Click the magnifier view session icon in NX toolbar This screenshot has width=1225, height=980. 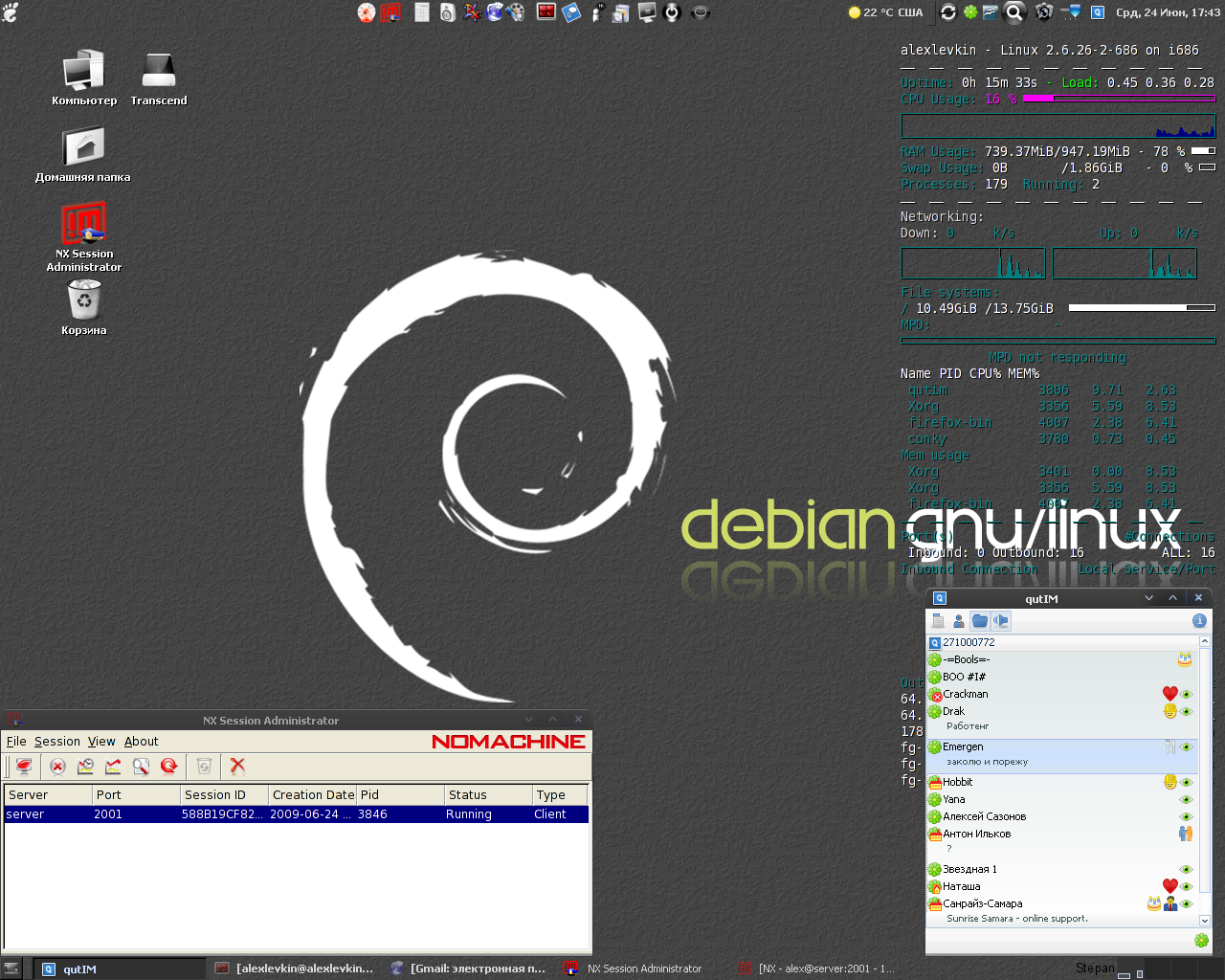141,766
